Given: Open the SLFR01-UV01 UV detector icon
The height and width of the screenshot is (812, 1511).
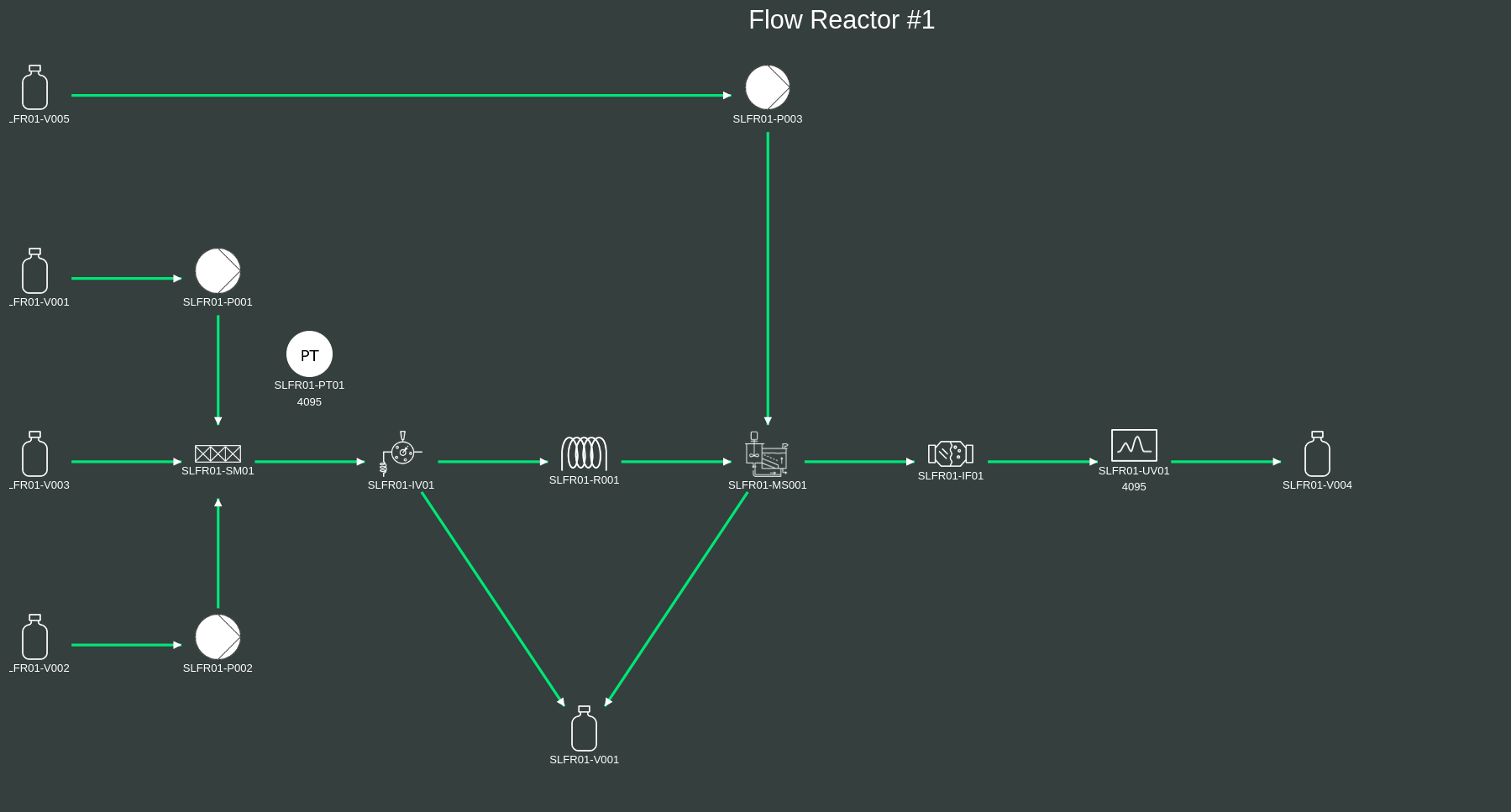Looking at the screenshot, I should click(x=1134, y=445).
